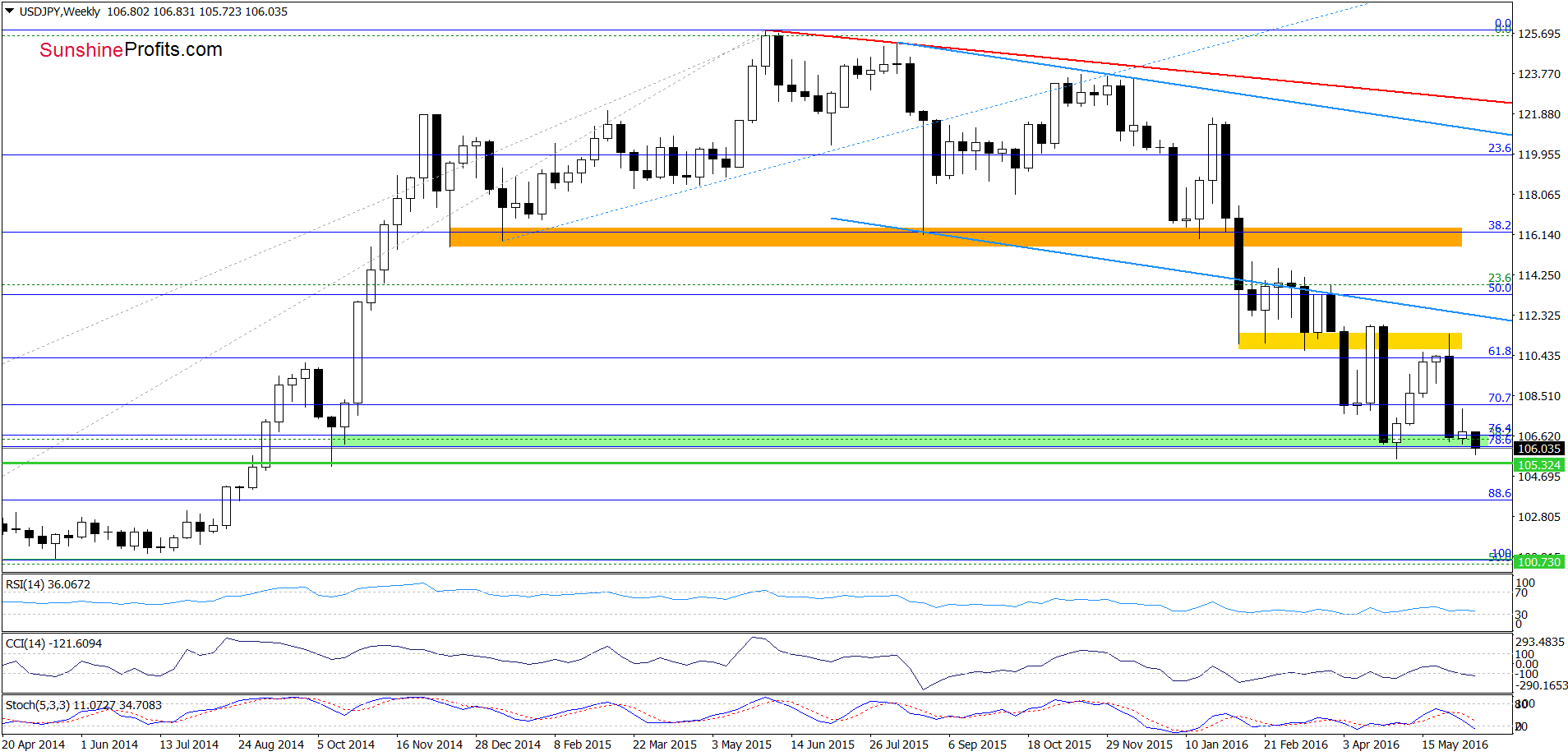
Task: Click the 38.2 Fibonacci level label
Action: [x=1499, y=225]
